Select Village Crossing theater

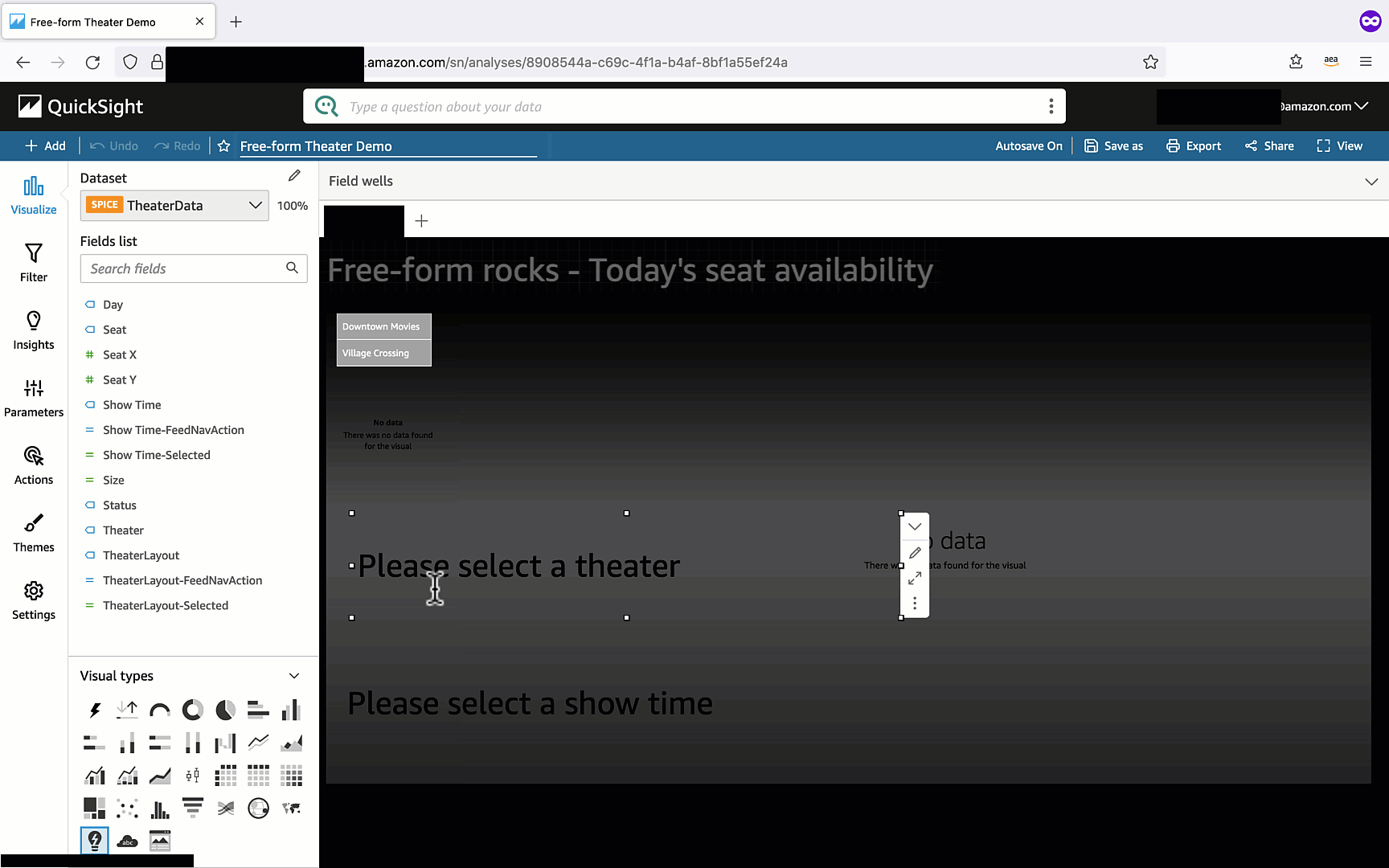pos(384,353)
